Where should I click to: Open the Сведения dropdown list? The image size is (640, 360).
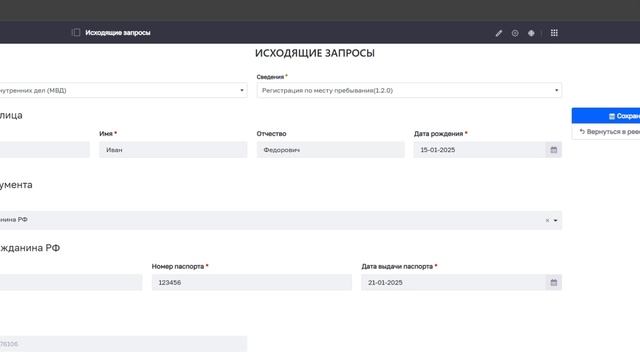[x=409, y=90]
